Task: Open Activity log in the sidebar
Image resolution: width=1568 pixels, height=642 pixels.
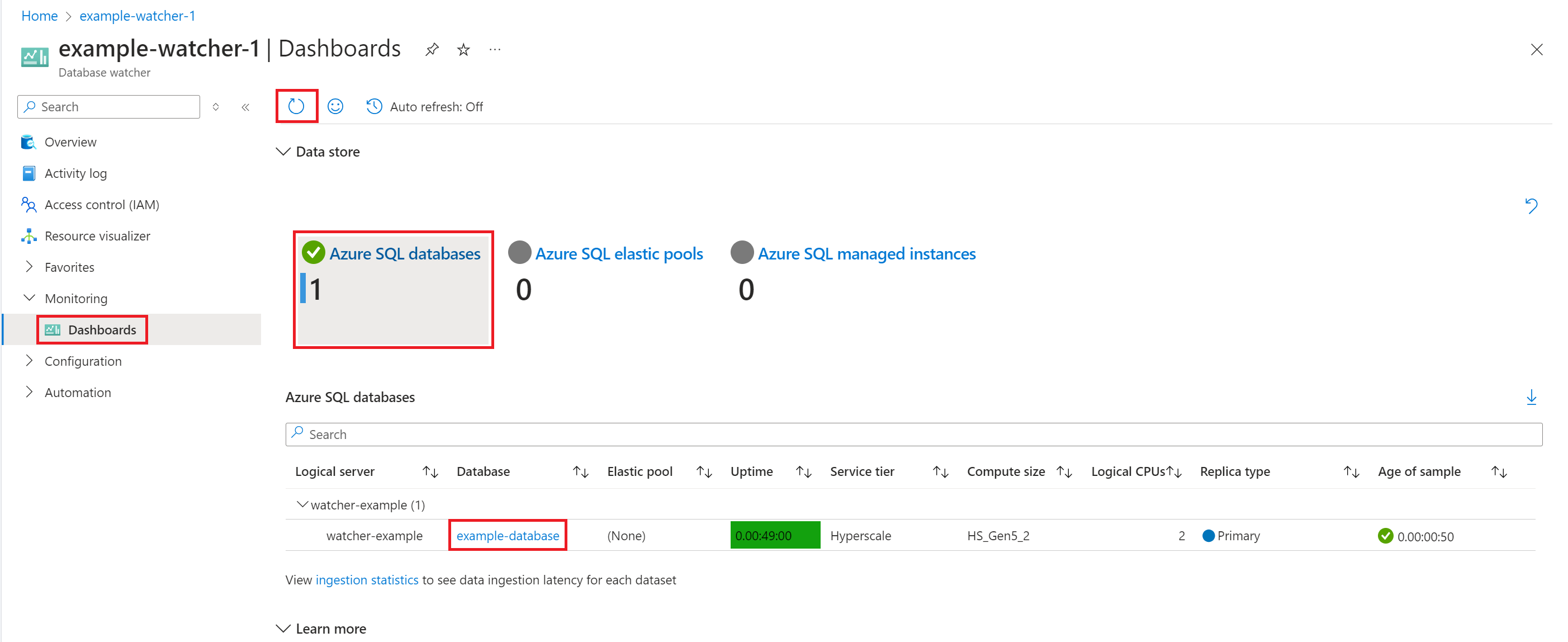Action: 75,173
